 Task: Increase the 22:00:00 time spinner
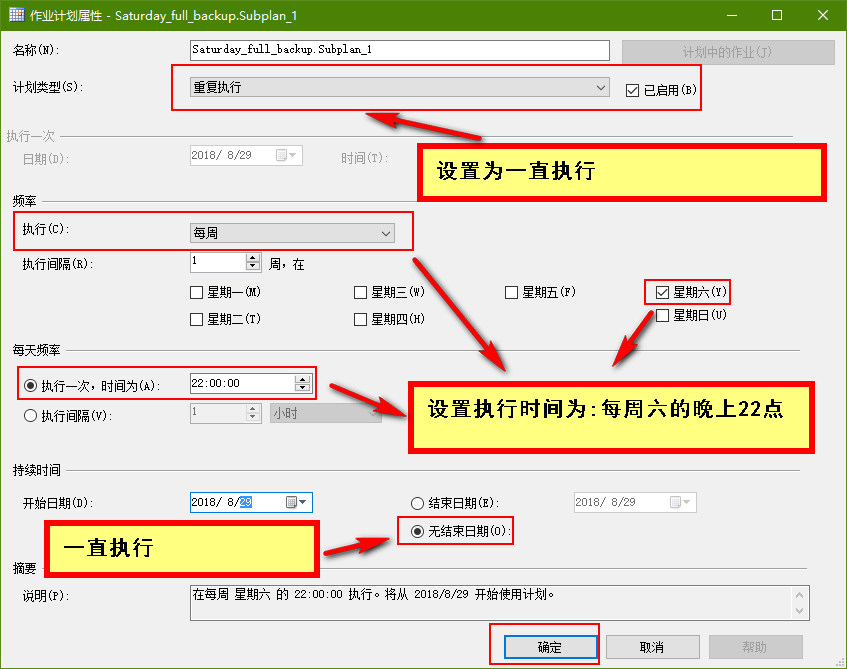click(302, 378)
